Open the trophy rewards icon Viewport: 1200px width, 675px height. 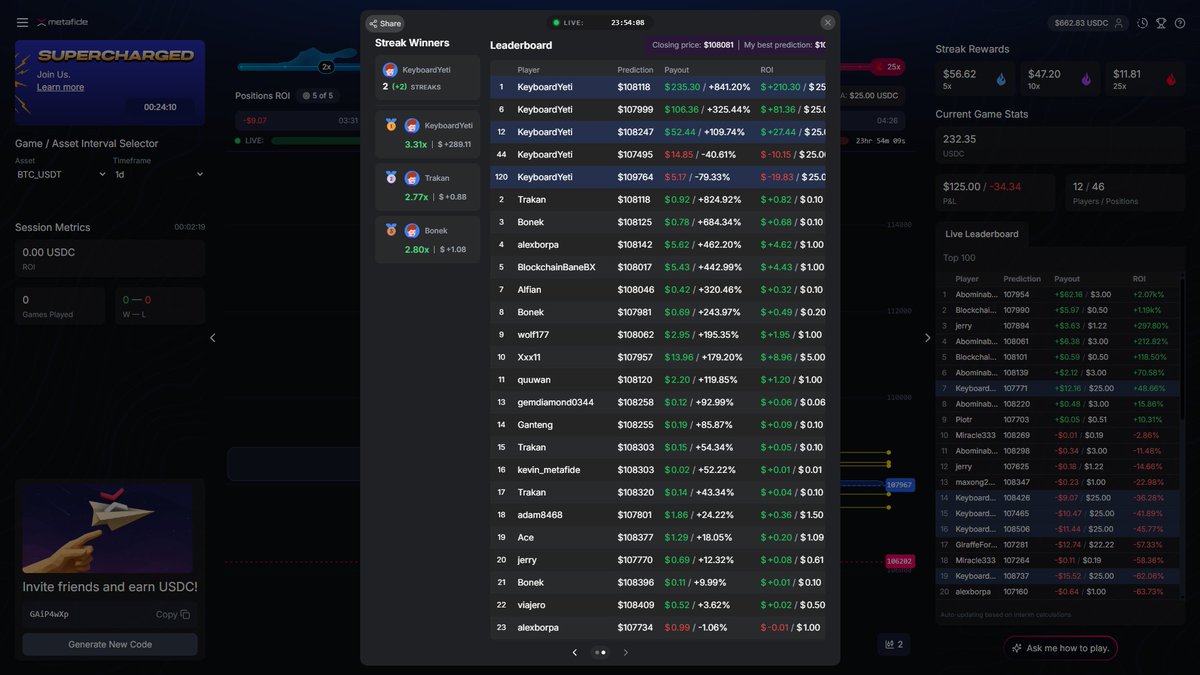pyautogui.click(x=1161, y=21)
